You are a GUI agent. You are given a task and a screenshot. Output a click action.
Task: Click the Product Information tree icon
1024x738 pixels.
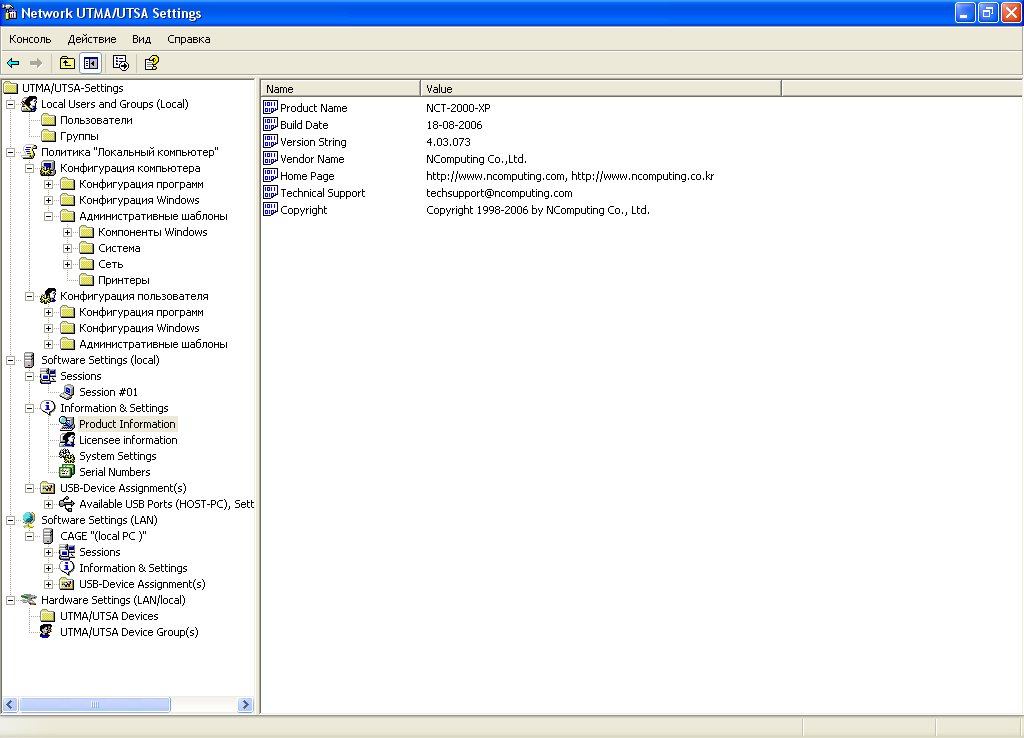(67, 425)
